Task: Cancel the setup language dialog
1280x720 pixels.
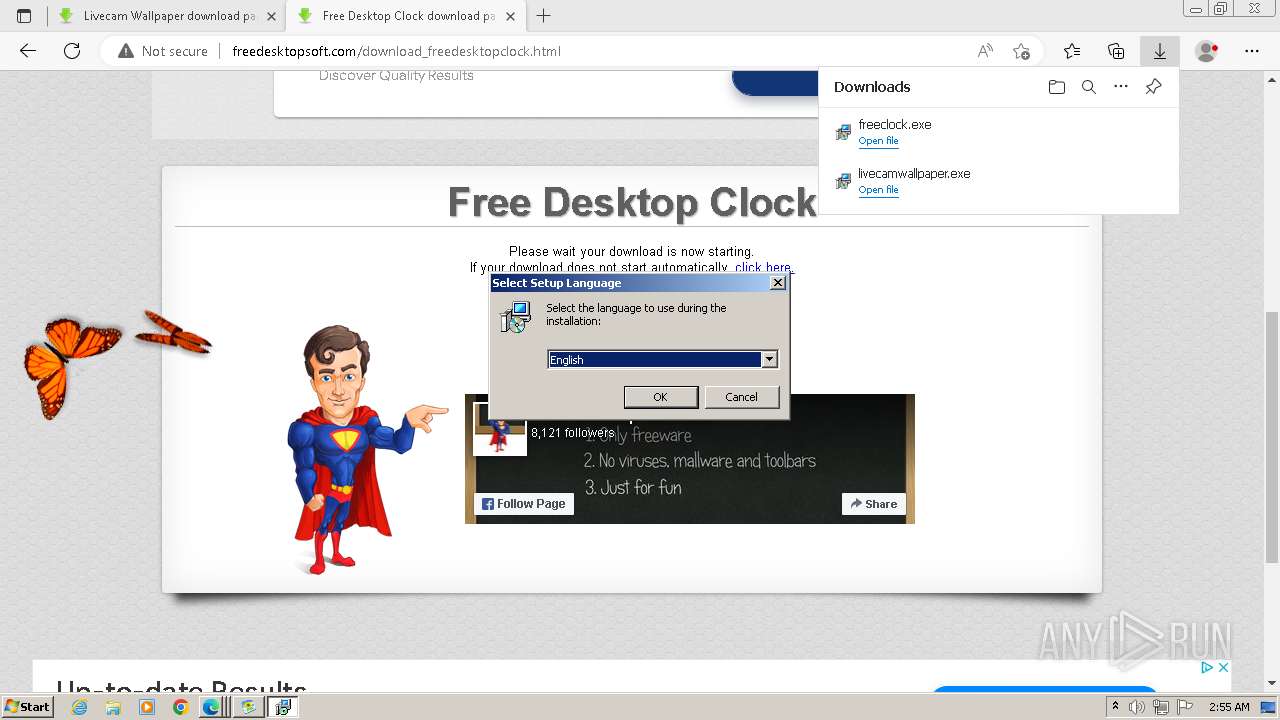Action: pyautogui.click(x=741, y=397)
